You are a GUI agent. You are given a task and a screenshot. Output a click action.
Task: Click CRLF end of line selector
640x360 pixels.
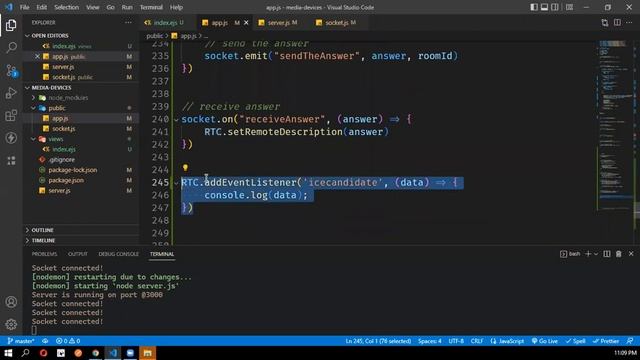point(477,341)
